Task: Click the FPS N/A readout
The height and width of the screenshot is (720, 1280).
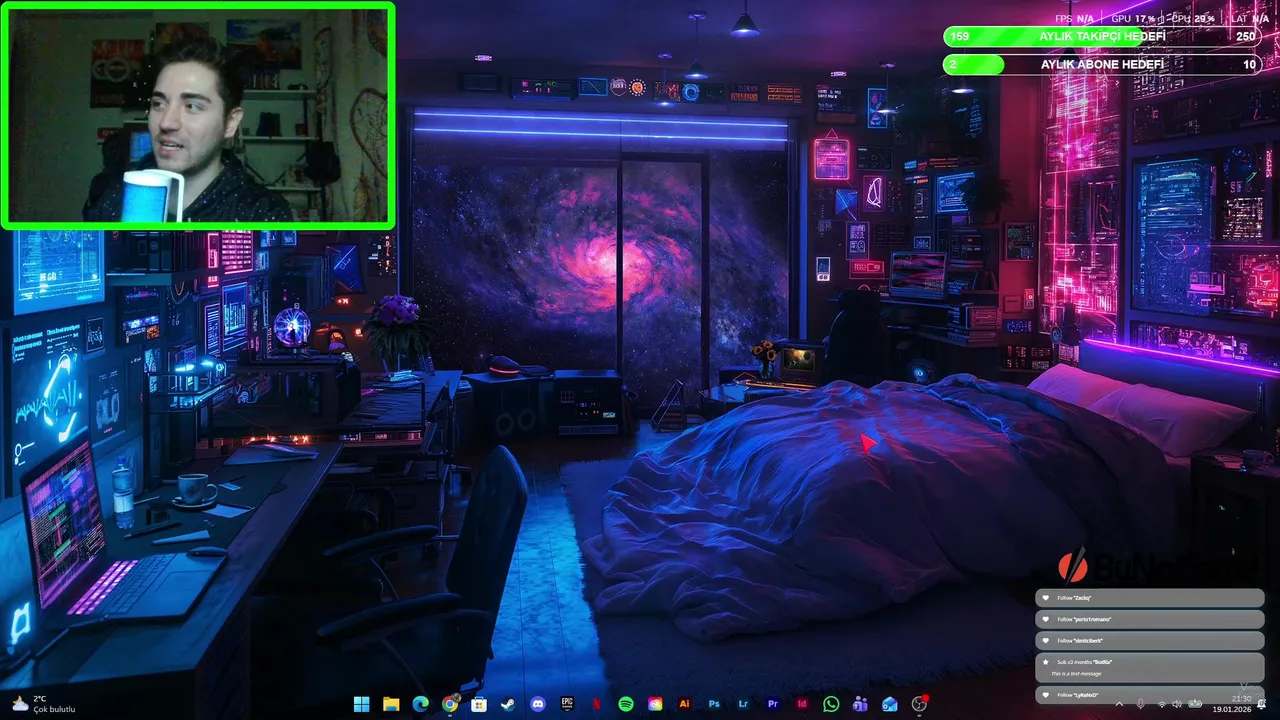Action: point(1075,18)
